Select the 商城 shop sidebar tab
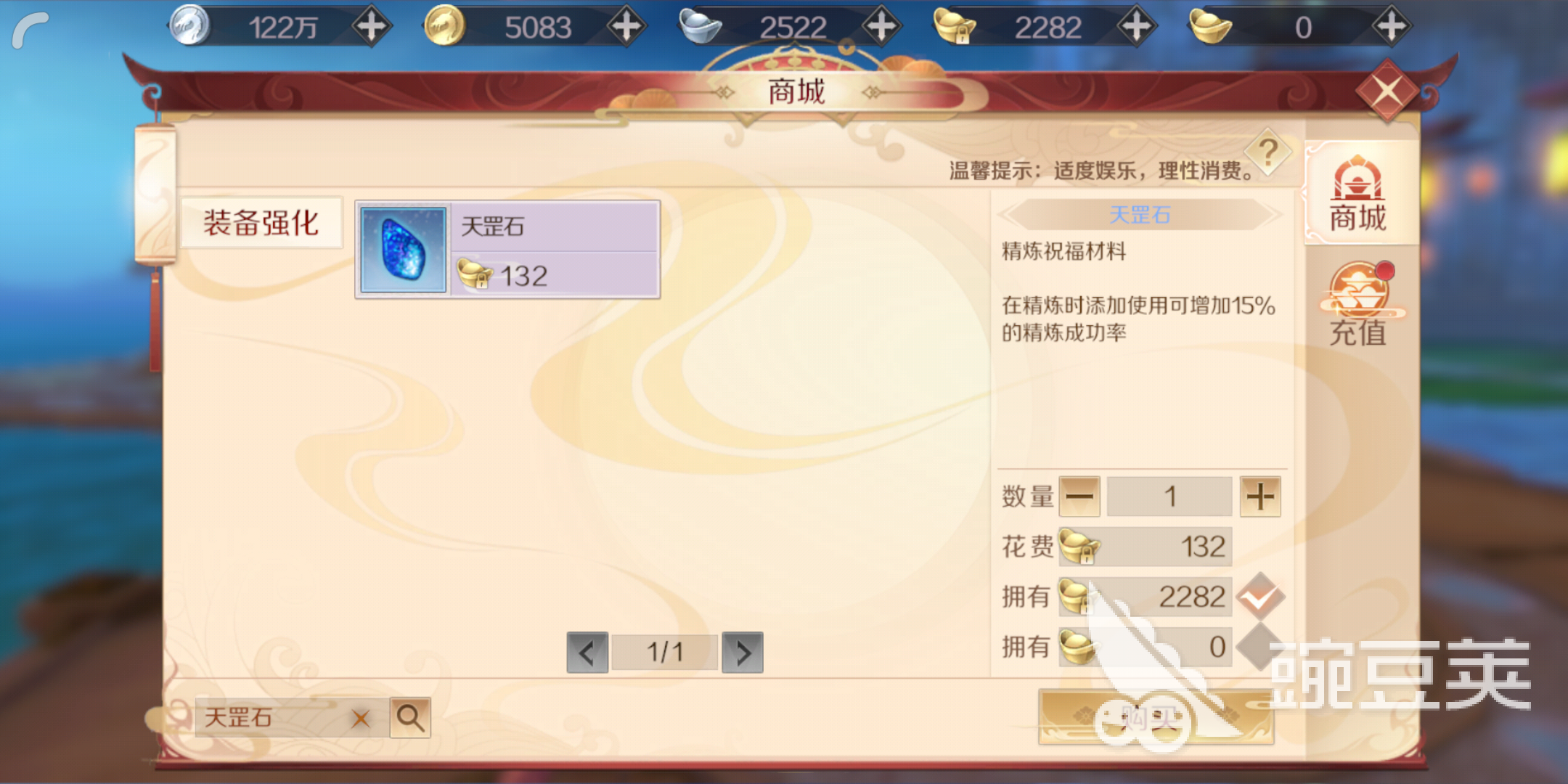1568x784 pixels. point(1357,194)
